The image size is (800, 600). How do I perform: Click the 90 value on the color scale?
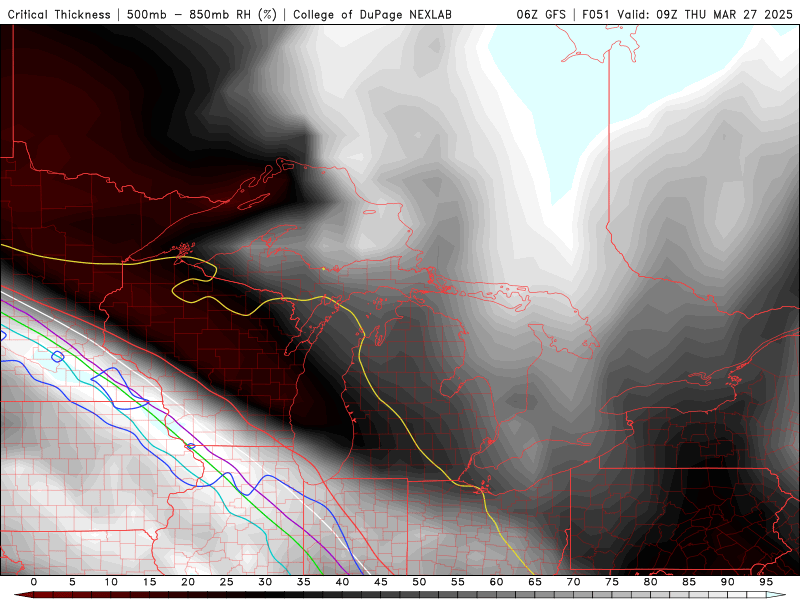point(727,582)
